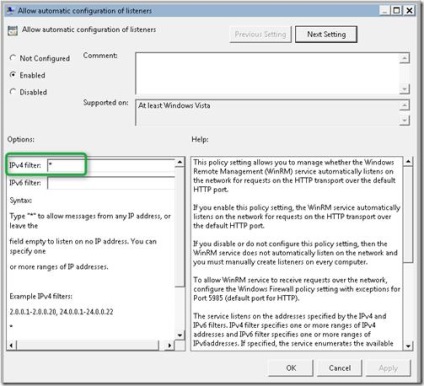Select the Not Configured radio option
Screen dimensions: 424x386
13,58
